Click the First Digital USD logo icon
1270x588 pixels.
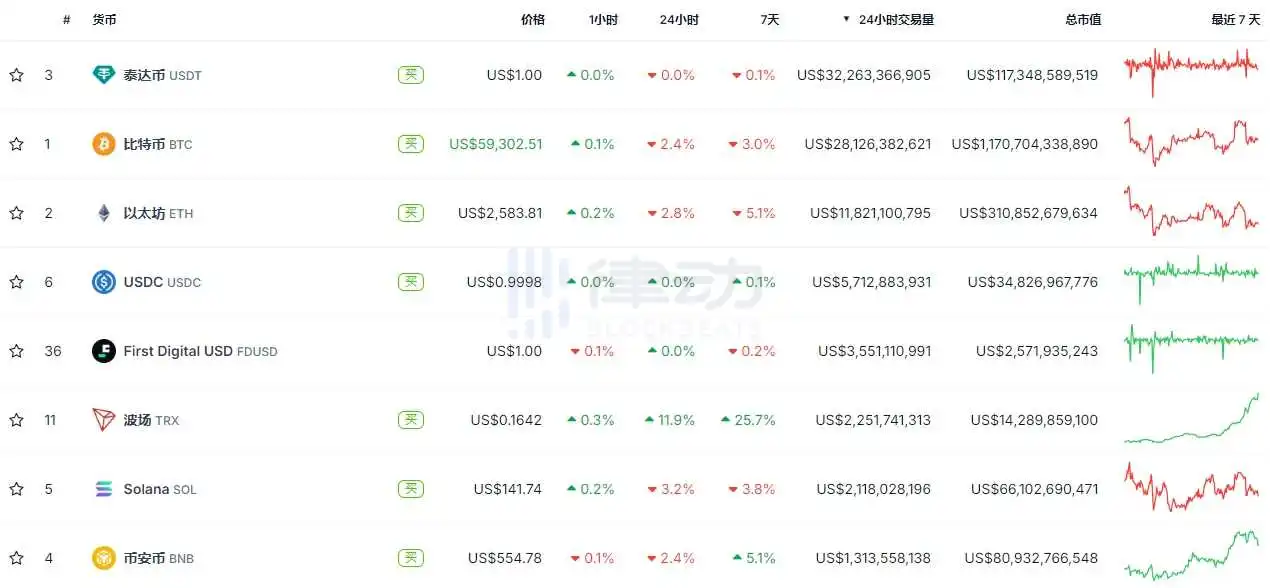(104, 351)
